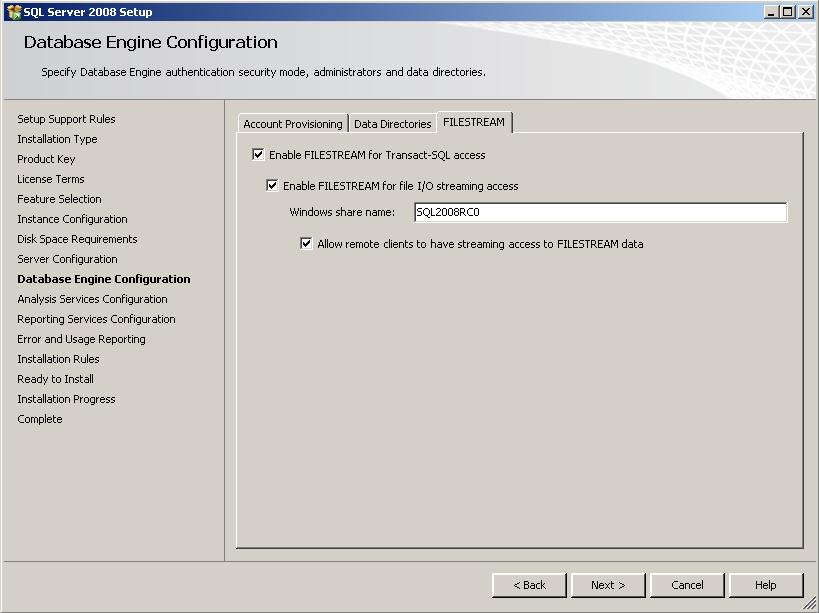Click bold Database Engine Configuration sidebar step
The height and width of the screenshot is (613, 819).
click(104, 279)
